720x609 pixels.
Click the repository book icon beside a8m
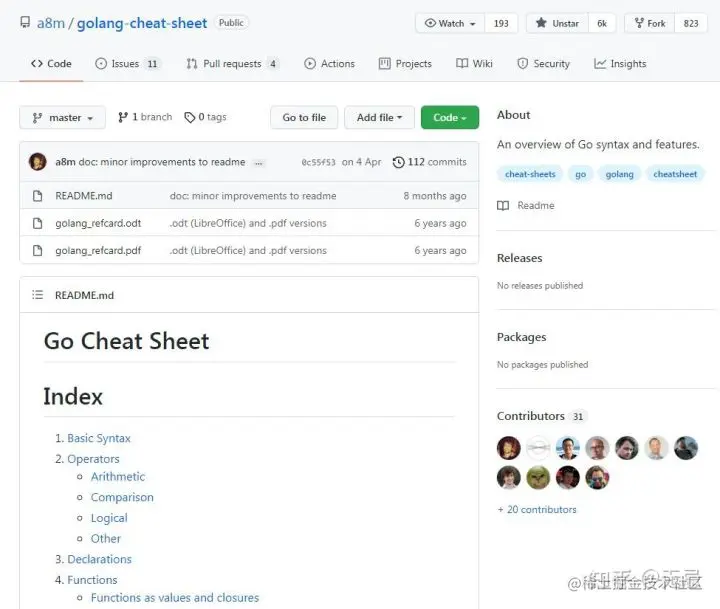tap(25, 23)
